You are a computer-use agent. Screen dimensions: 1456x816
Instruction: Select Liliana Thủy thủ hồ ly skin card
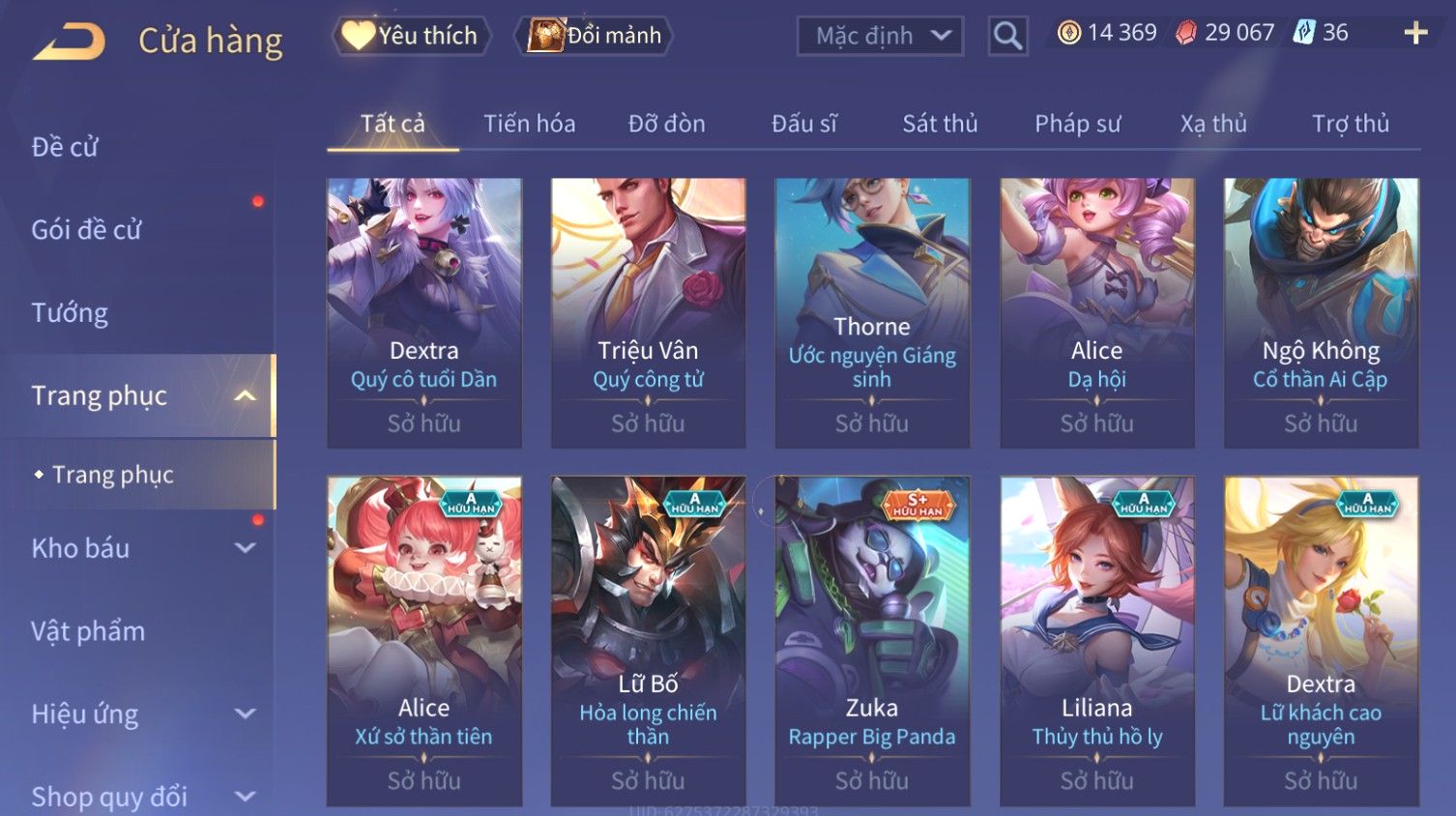coord(1096,641)
